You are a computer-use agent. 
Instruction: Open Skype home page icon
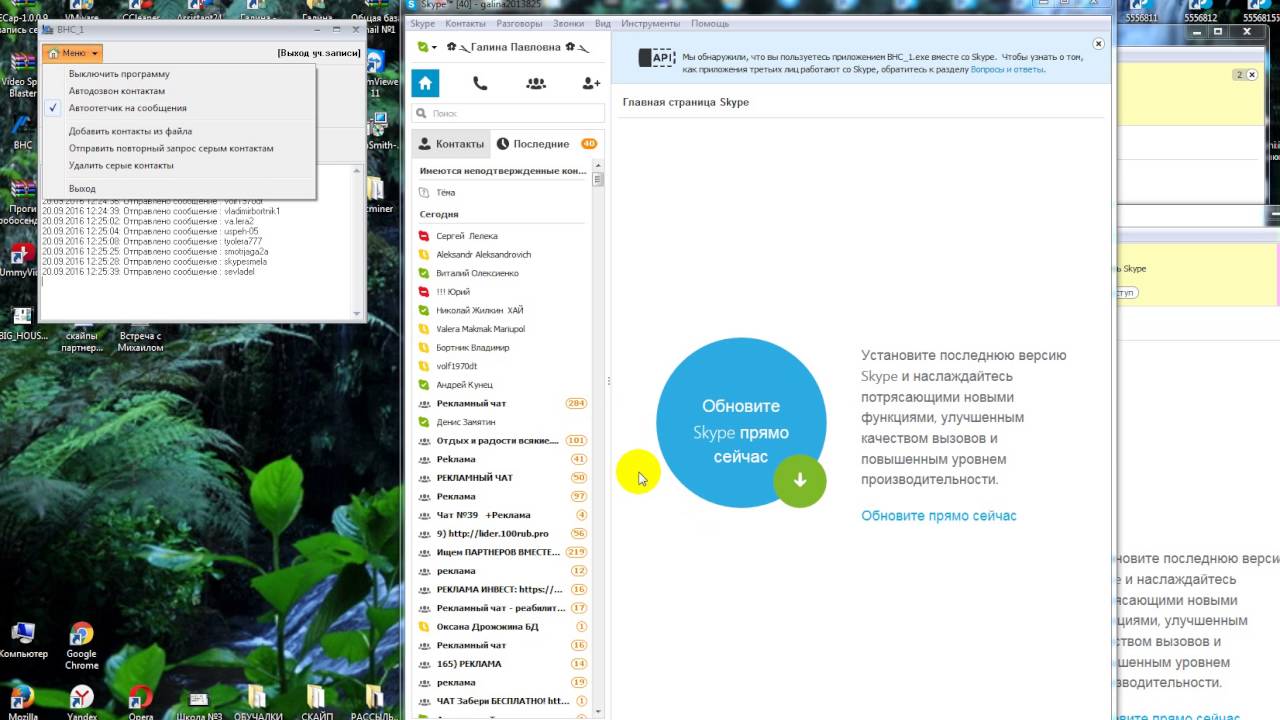425,84
